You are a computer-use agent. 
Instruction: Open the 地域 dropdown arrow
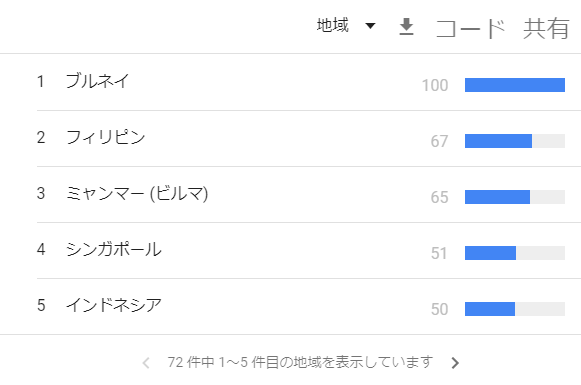[370, 26]
